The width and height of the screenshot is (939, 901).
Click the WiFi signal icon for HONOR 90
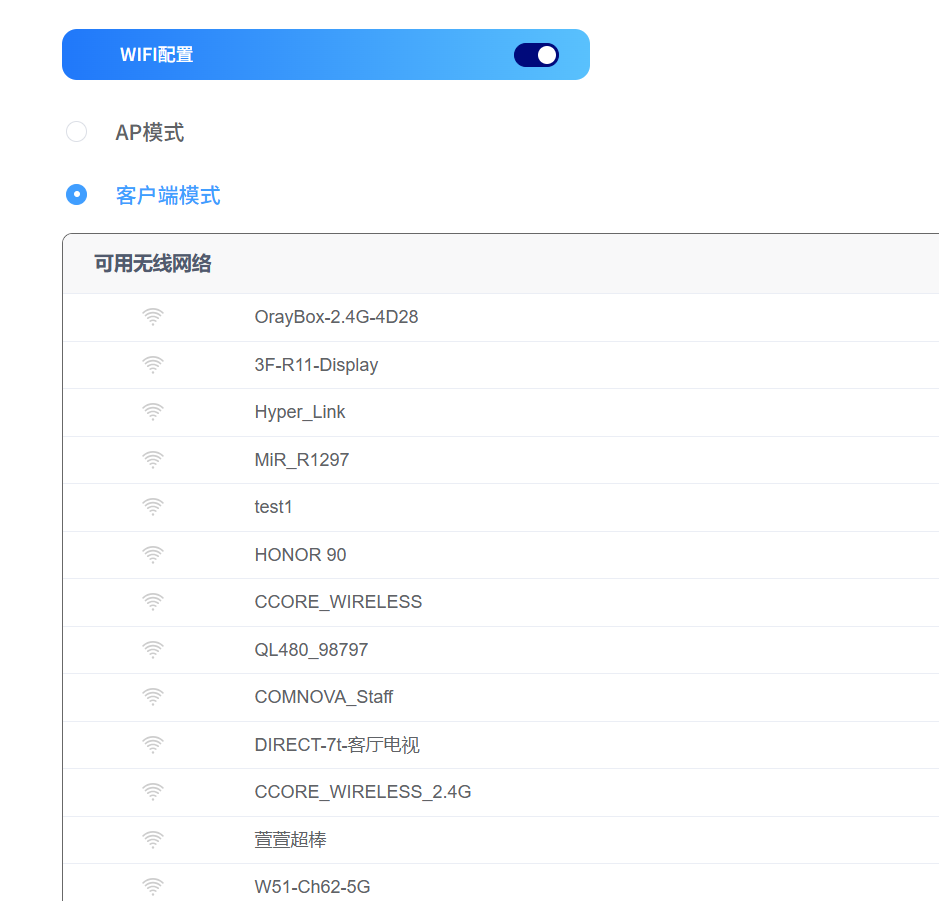pyautogui.click(x=153, y=555)
